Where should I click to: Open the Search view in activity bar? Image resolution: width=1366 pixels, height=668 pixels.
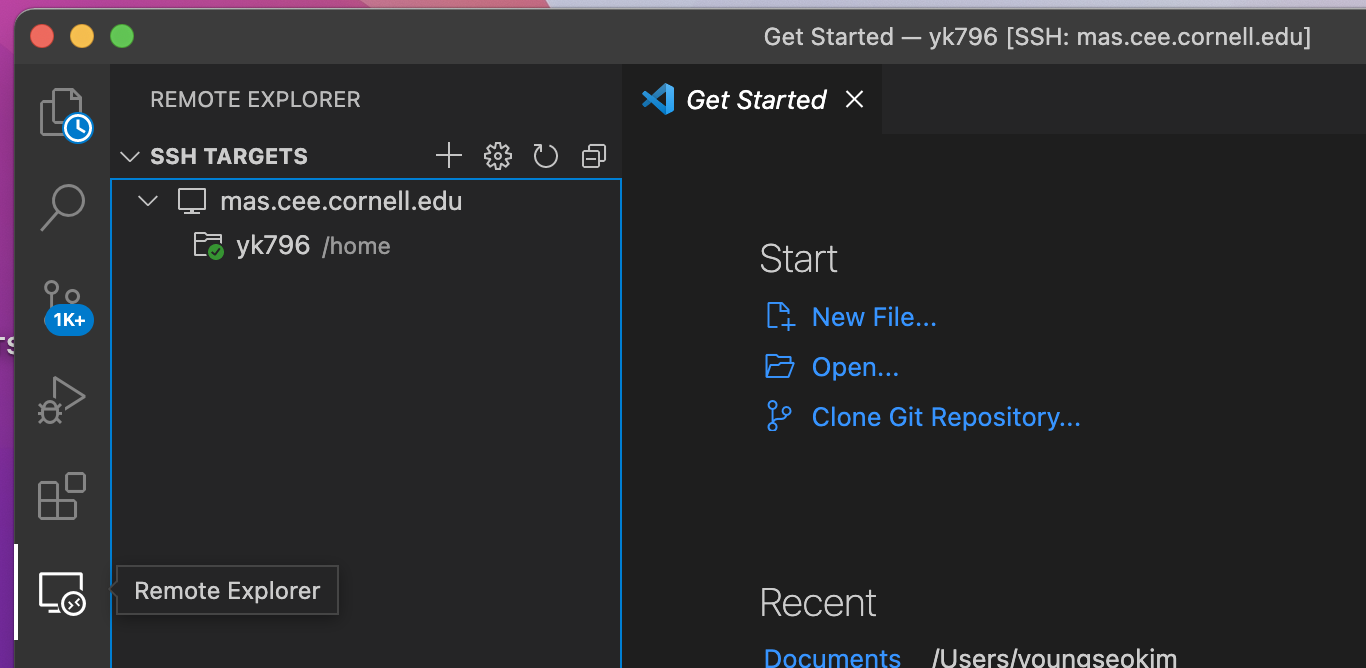tap(62, 207)
